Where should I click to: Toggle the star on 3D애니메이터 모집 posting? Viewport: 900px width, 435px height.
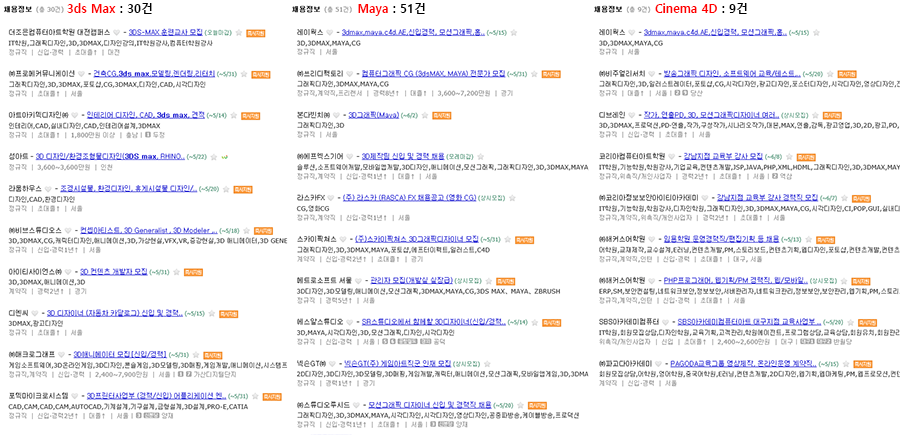[x=196, y=354]
